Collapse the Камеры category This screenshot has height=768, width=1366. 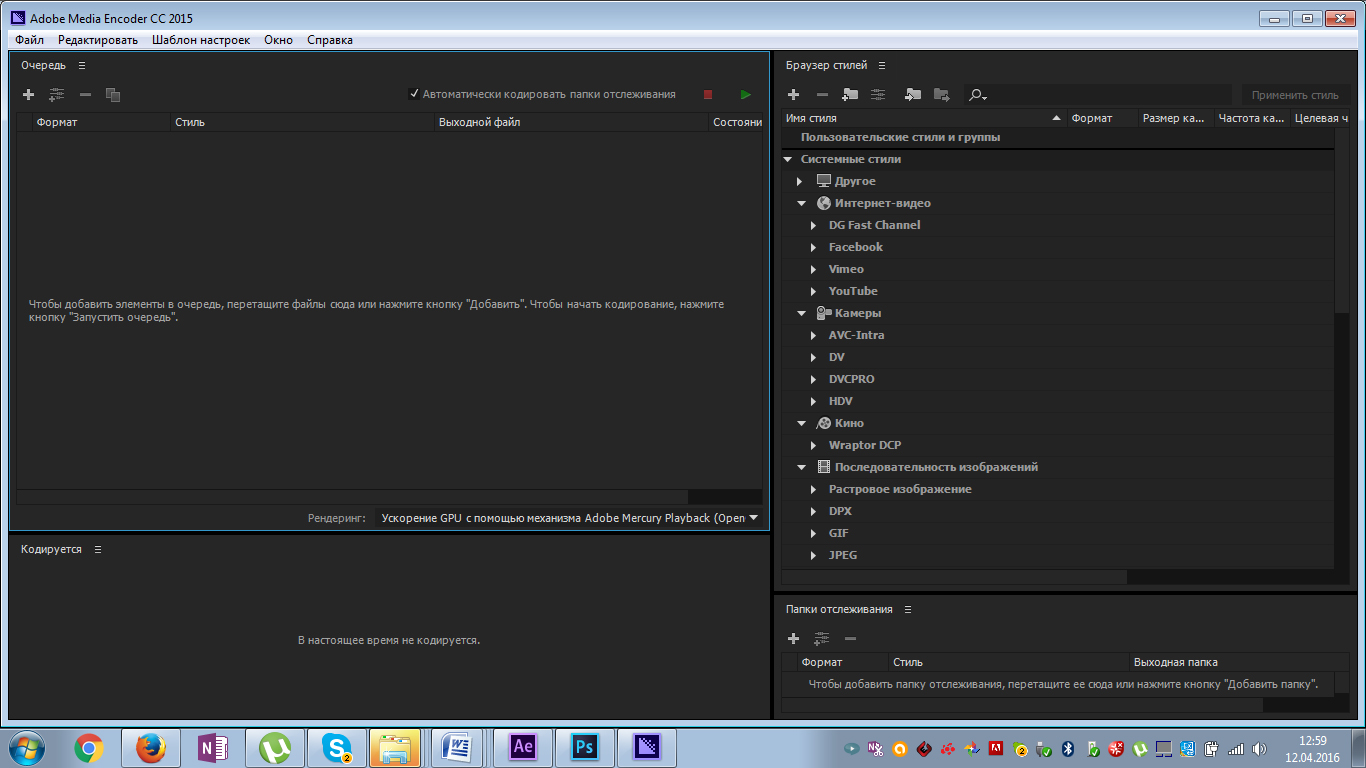[801, 313]
